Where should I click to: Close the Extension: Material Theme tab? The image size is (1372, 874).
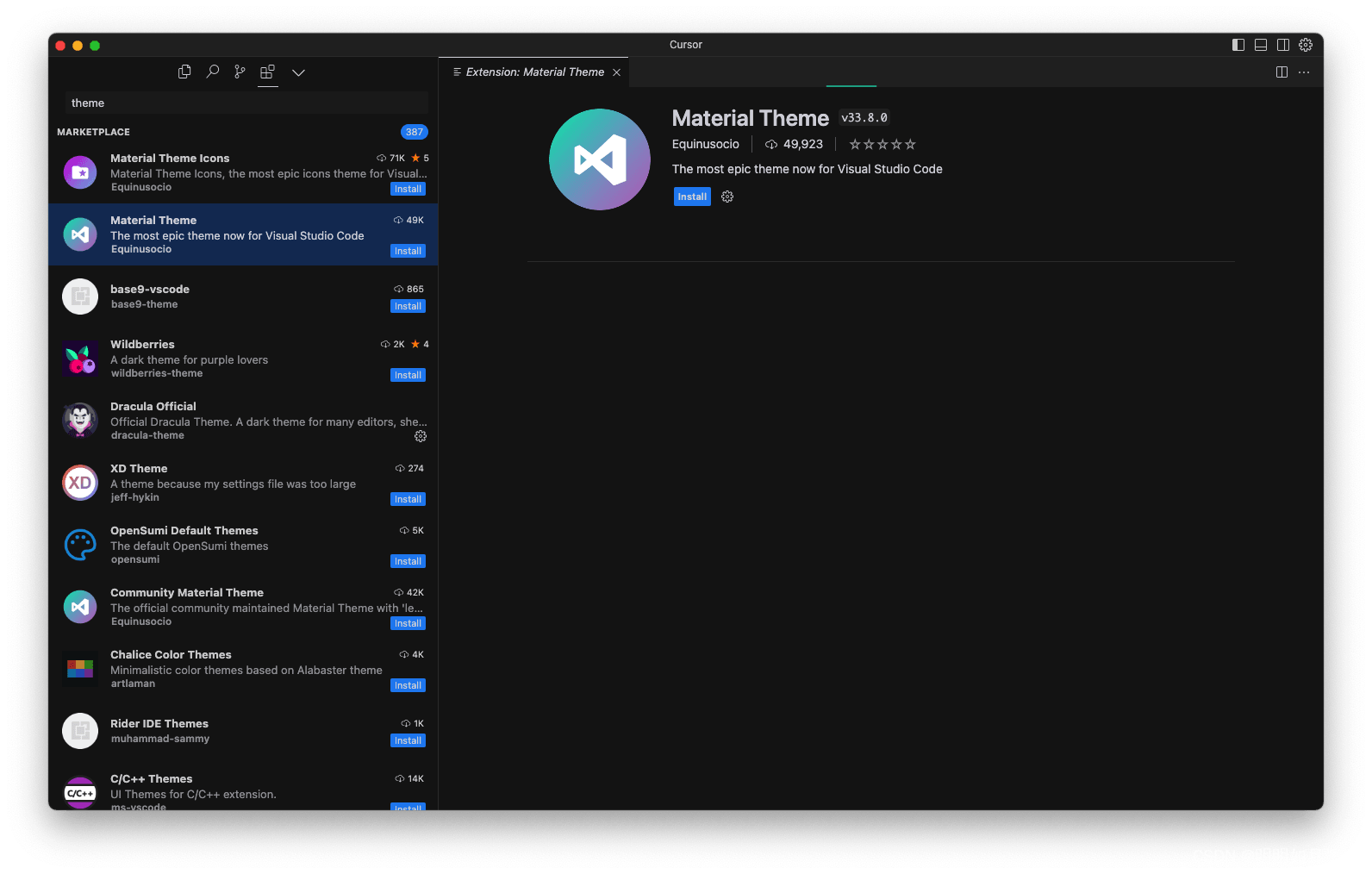(x=616, y=72)
